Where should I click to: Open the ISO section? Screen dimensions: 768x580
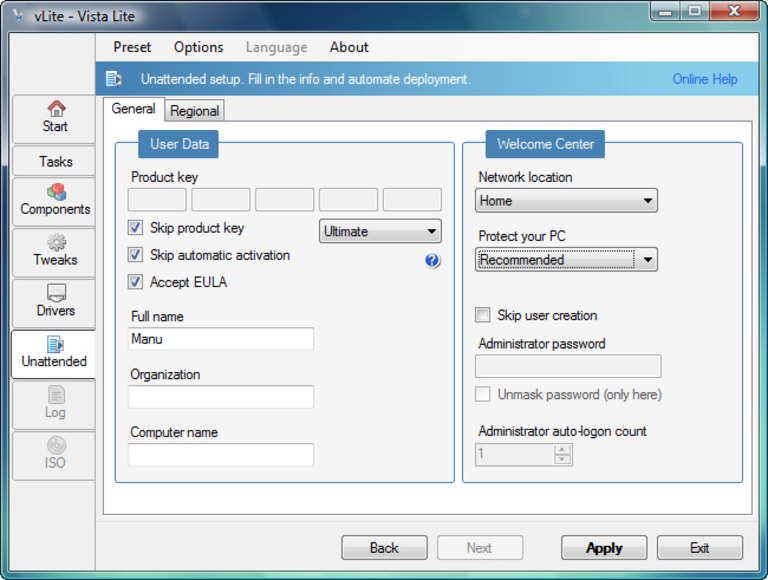[54, 455]
